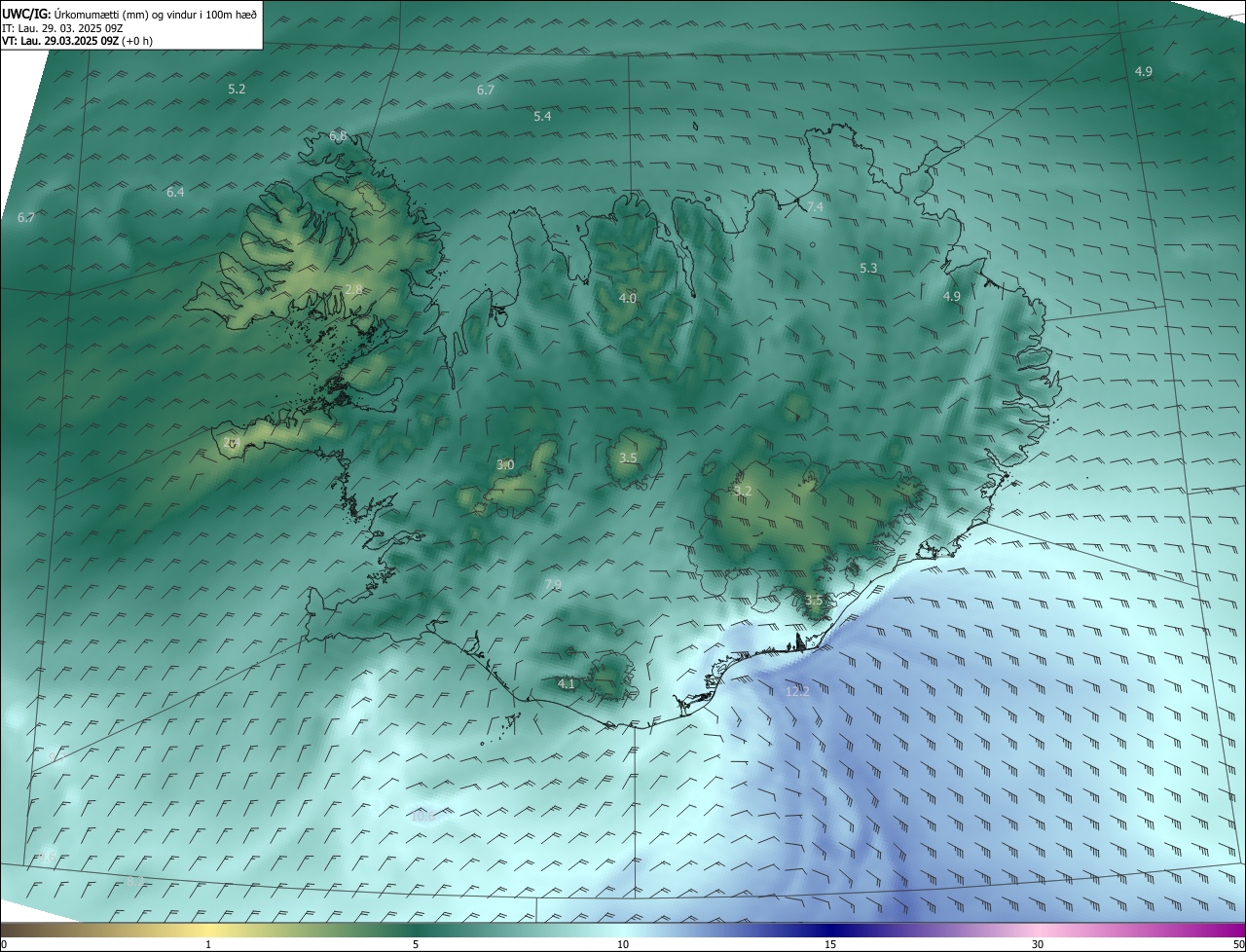This screenshot has width=1246, height=952.
Task: Click the 6.8 value label
Action: pos(338,135)
